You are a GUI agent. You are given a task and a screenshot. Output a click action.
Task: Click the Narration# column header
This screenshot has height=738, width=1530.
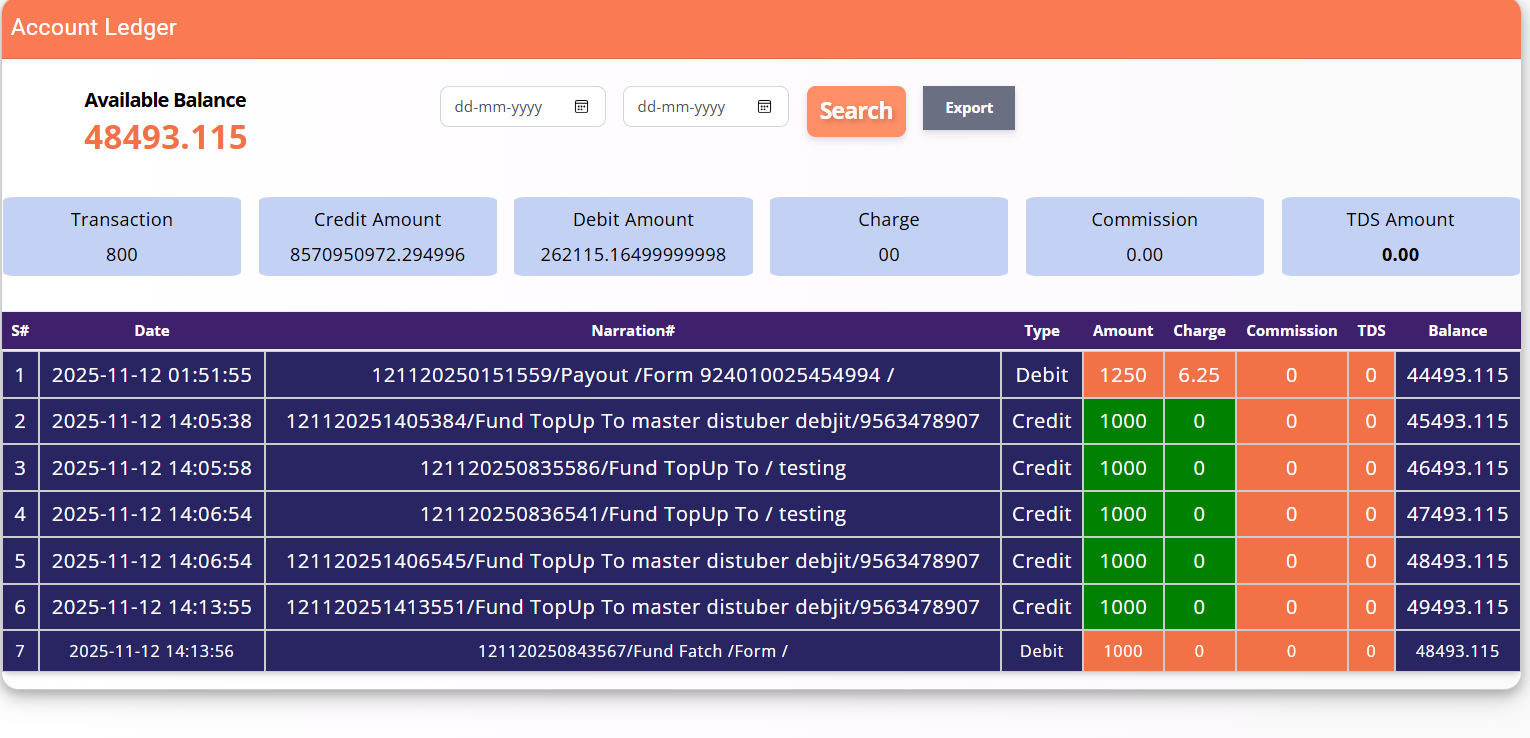(x=633, y=331)
